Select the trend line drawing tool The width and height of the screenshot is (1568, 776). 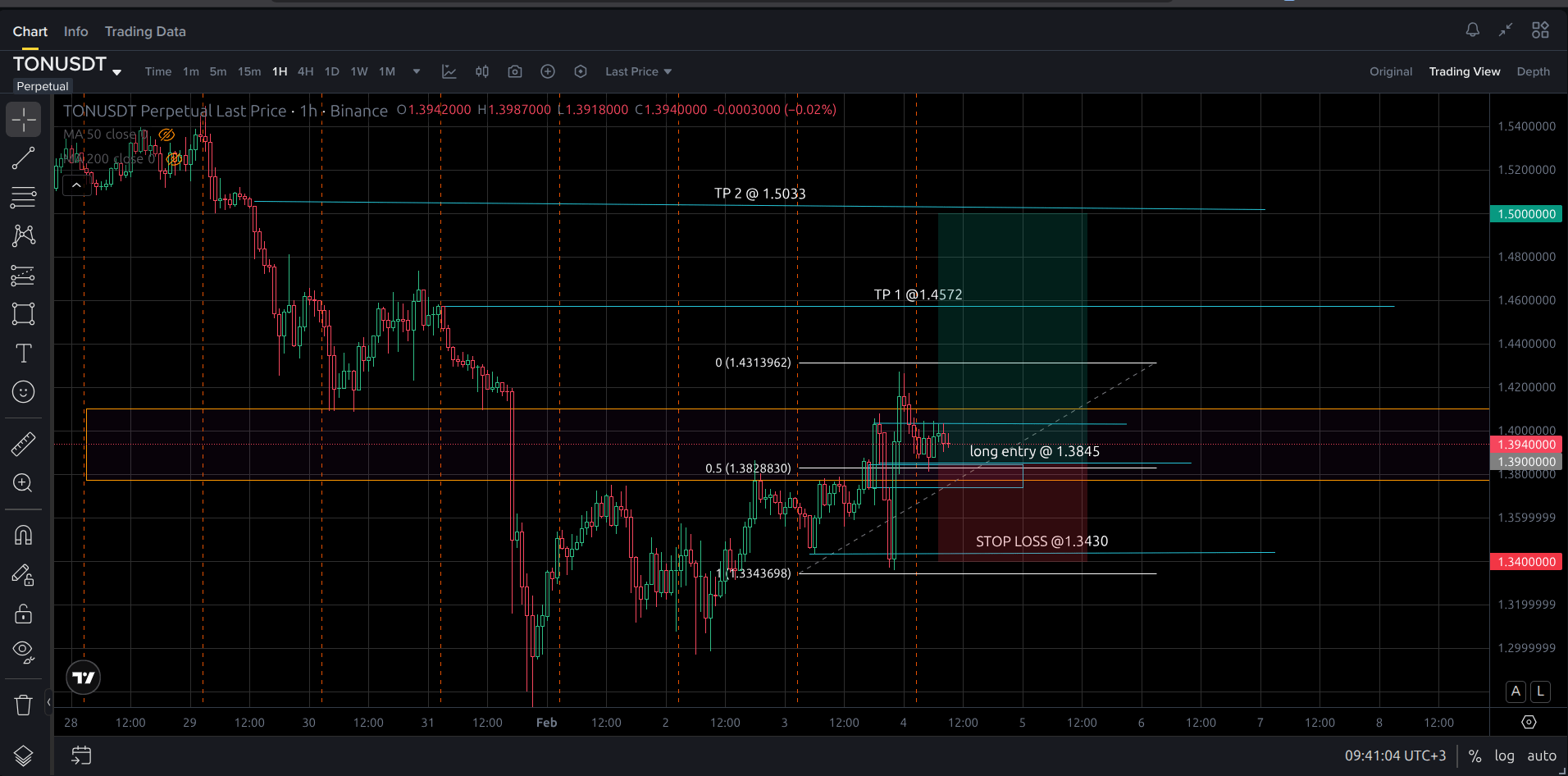(x=24, y=158)
